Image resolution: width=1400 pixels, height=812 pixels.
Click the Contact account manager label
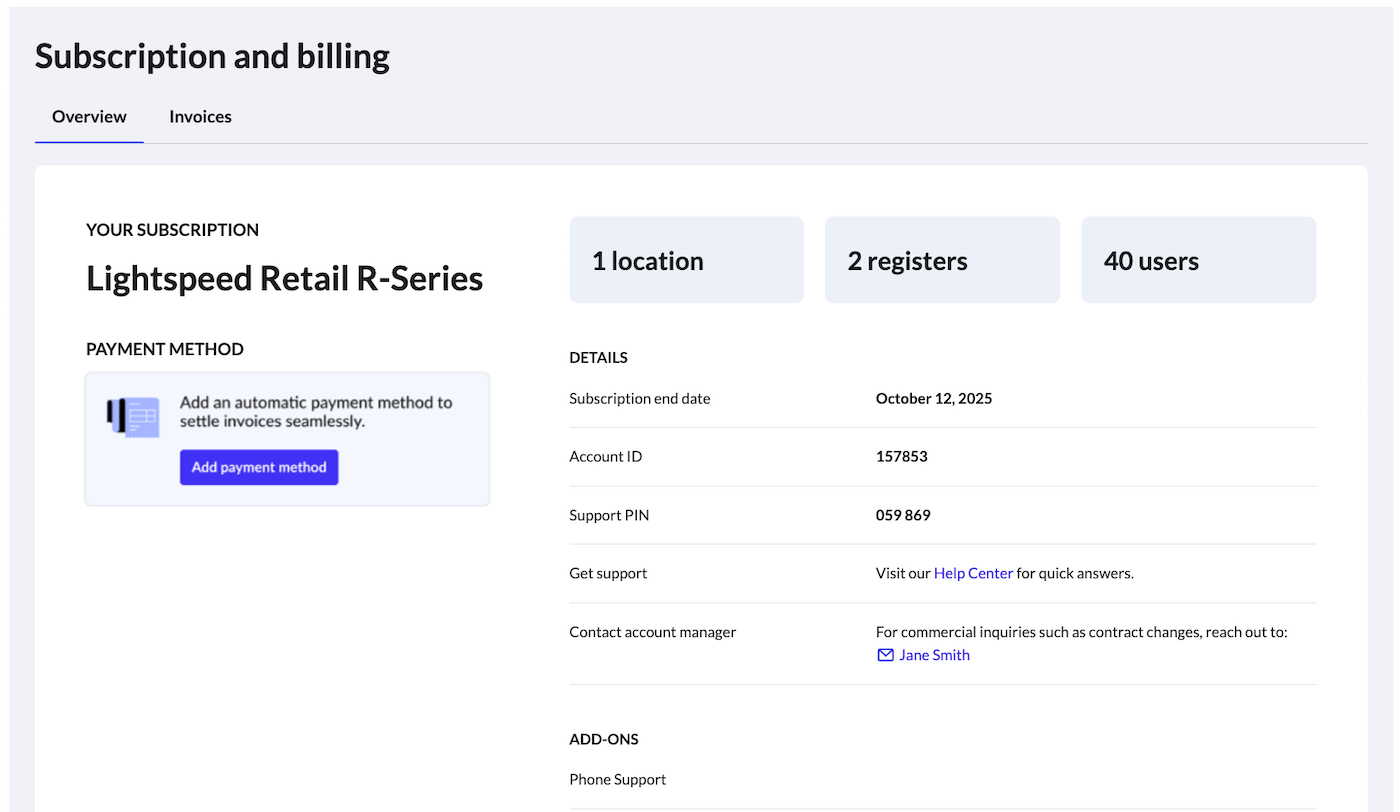(x=652, y=631)
